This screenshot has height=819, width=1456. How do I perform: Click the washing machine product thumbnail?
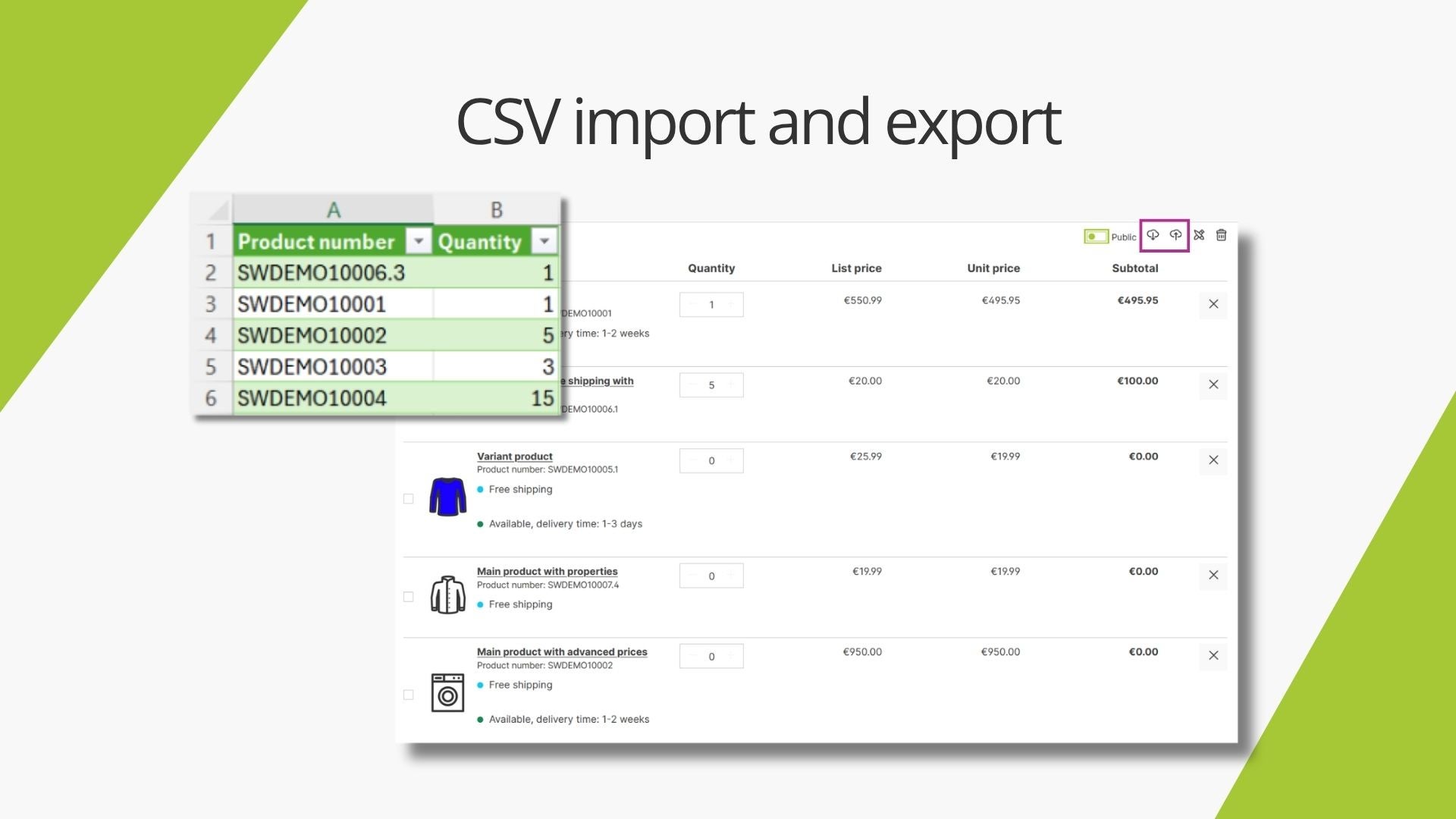click(x=447, y=692)
